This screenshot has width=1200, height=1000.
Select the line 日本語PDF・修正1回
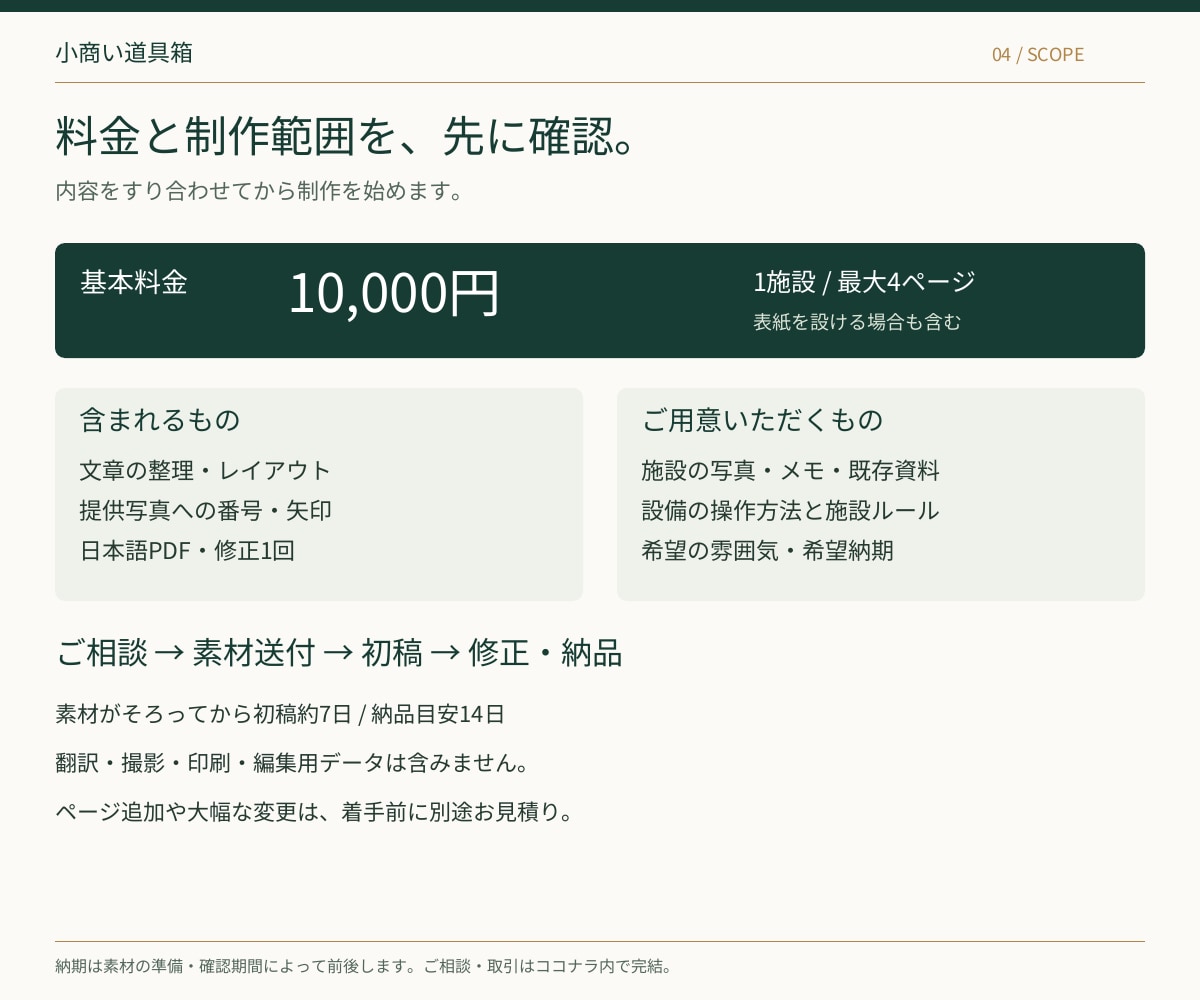coord(187,550)
